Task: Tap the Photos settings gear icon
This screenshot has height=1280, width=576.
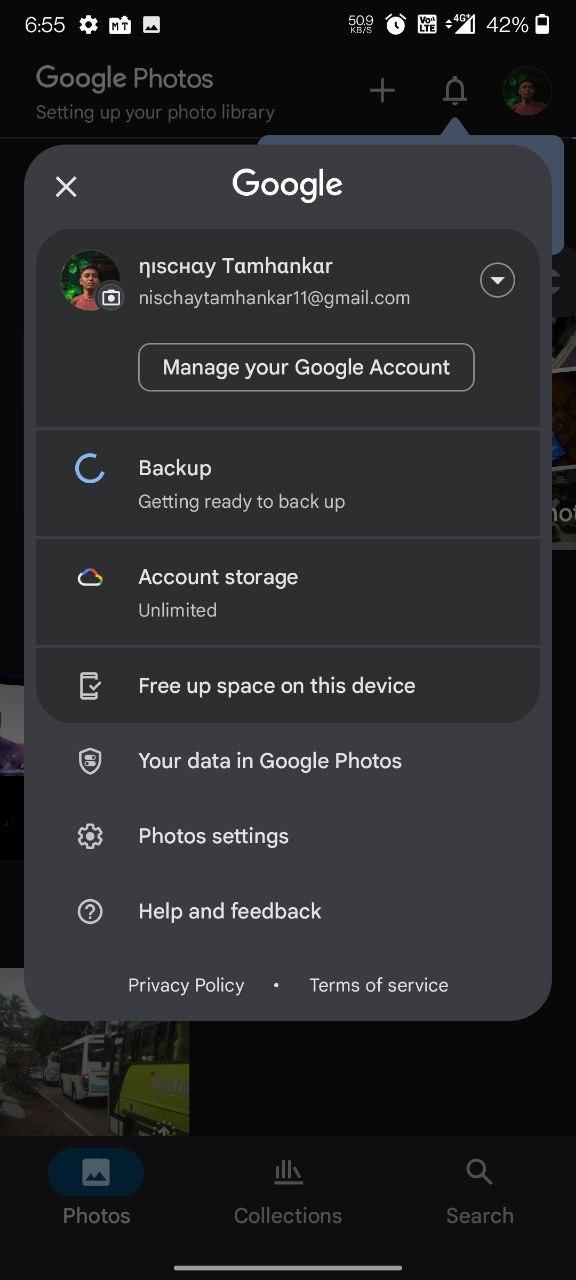Action: tap(90, 836)
